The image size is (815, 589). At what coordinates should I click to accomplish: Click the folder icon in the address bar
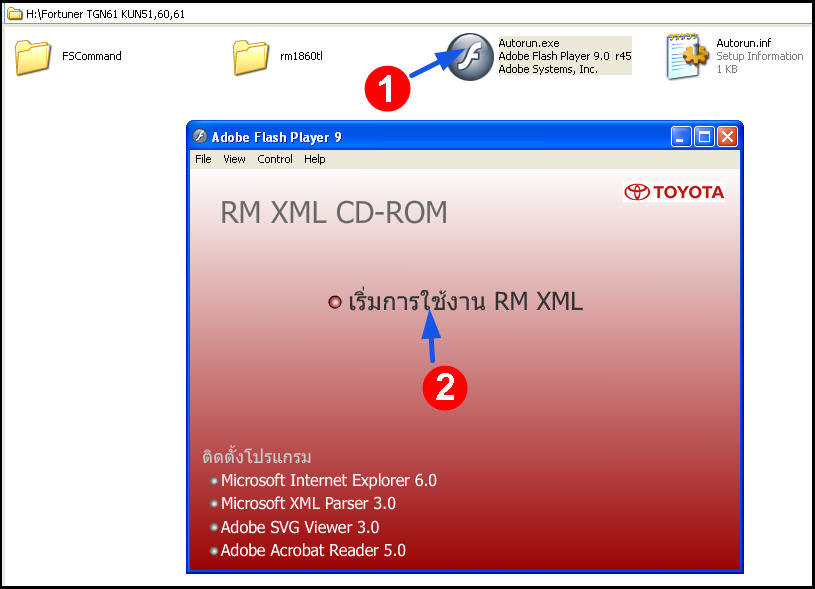(x=15, y=14)
